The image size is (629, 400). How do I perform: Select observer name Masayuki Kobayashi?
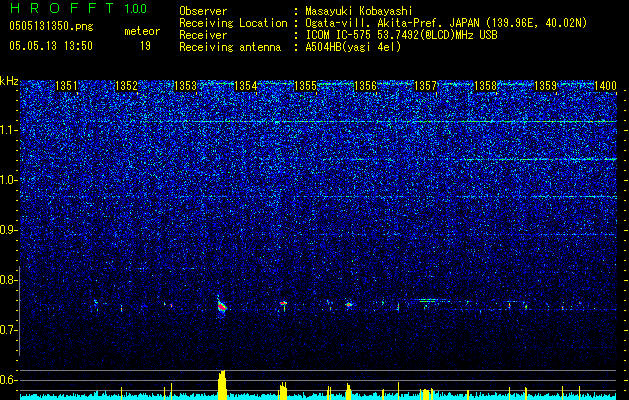359,11
